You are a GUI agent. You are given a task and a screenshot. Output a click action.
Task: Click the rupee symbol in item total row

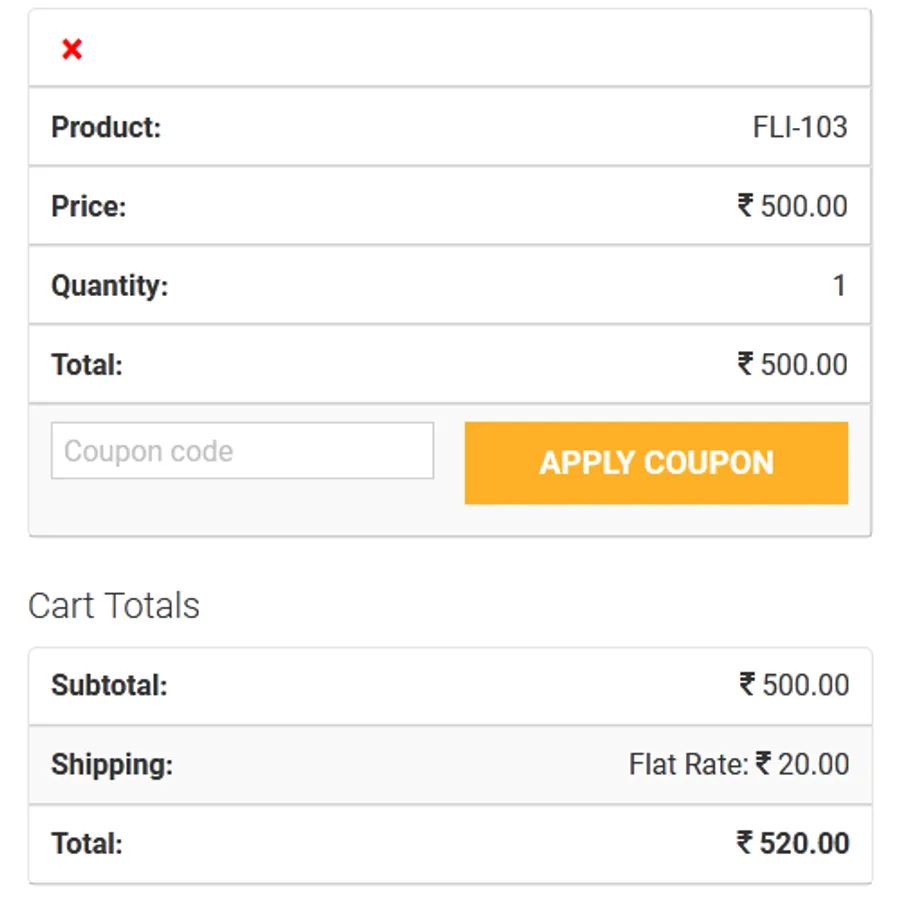[x=745, y=364]
